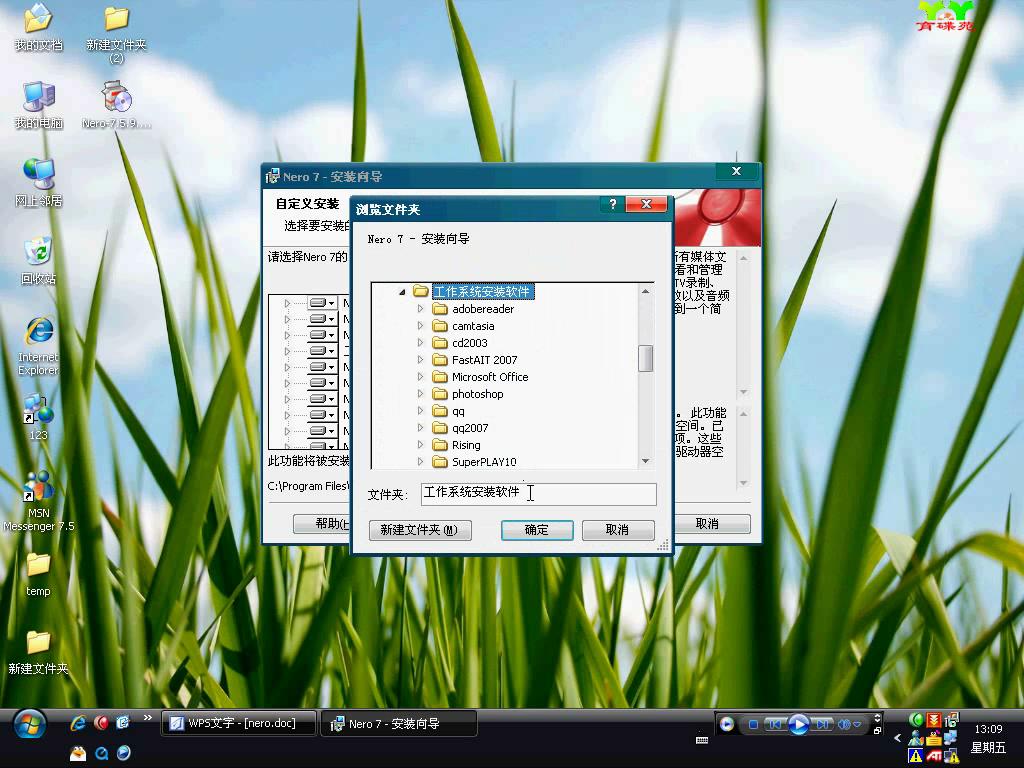Select the 工作系统安装软件 root folder row
This screenshot has height=768, width=1024.
[473, 291]
